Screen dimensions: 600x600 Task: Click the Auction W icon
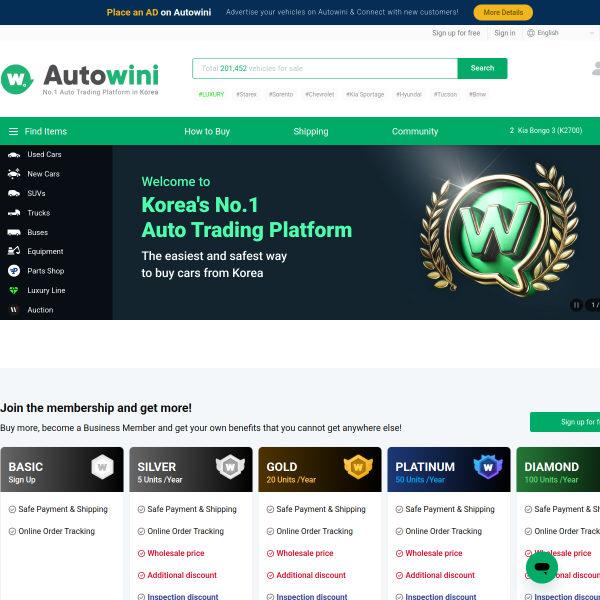[x=14, y=310]
